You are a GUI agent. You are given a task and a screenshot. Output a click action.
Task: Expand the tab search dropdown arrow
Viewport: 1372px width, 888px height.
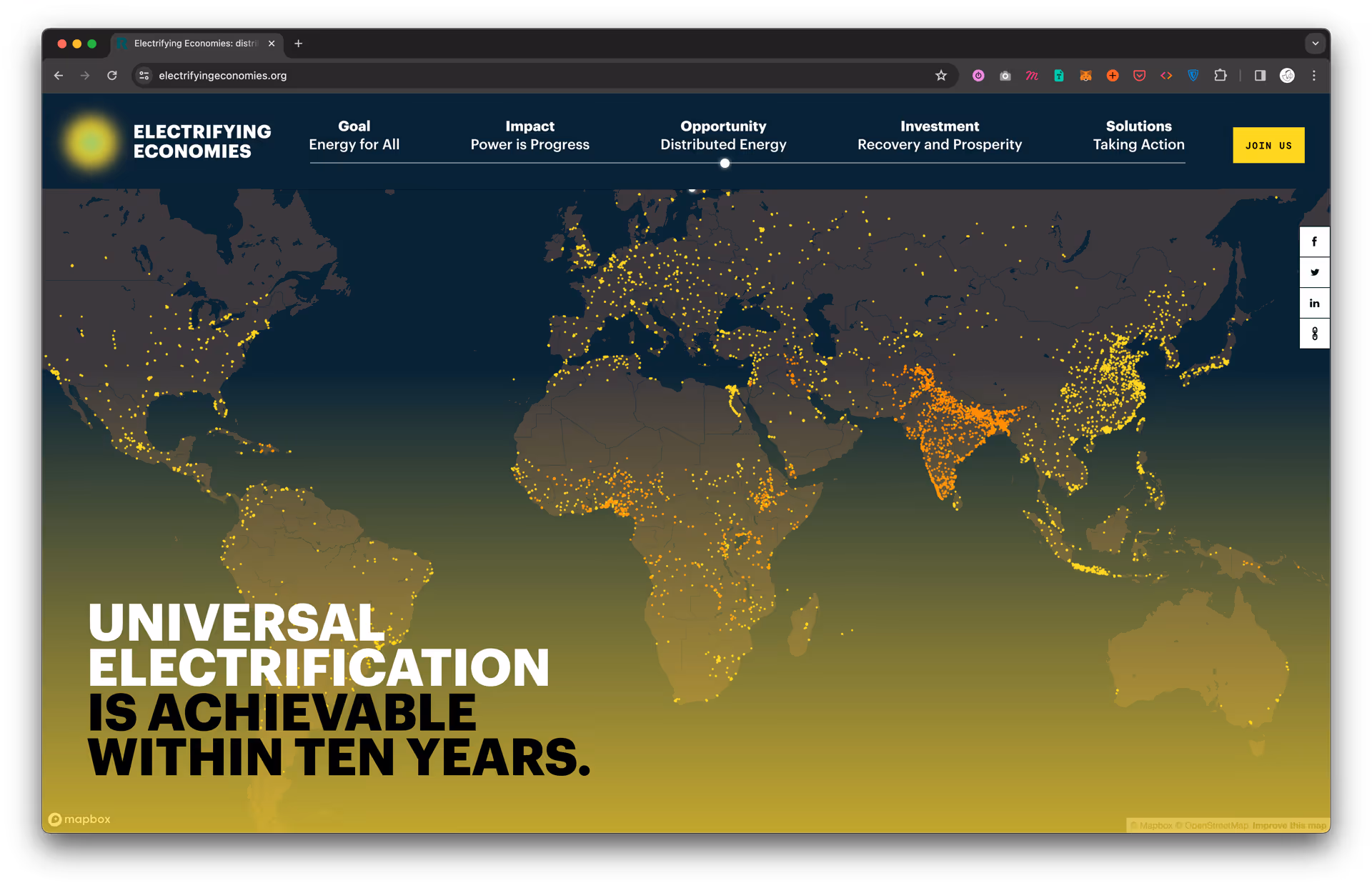1315,44
